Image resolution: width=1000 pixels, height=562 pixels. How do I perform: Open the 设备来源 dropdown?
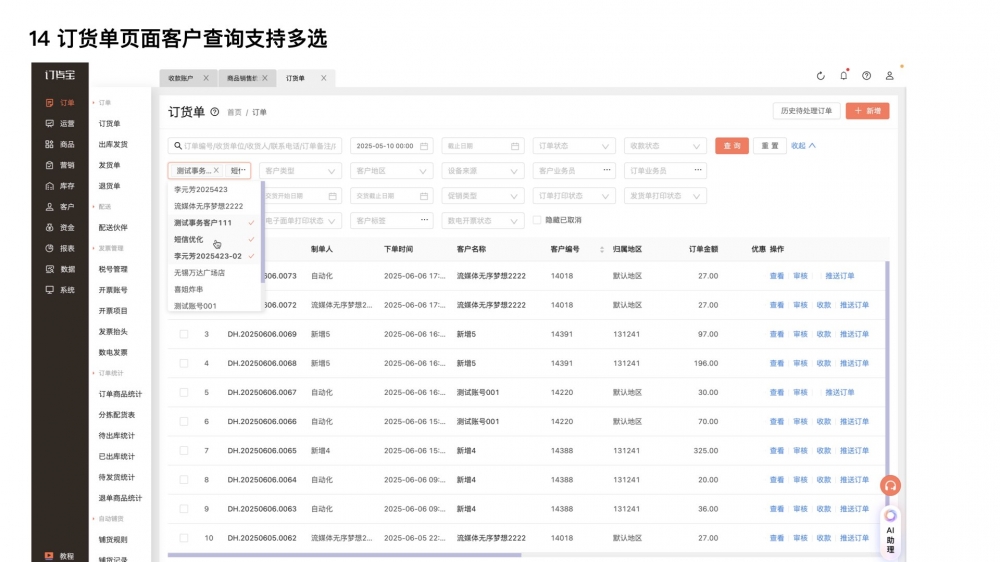point(483,171)
